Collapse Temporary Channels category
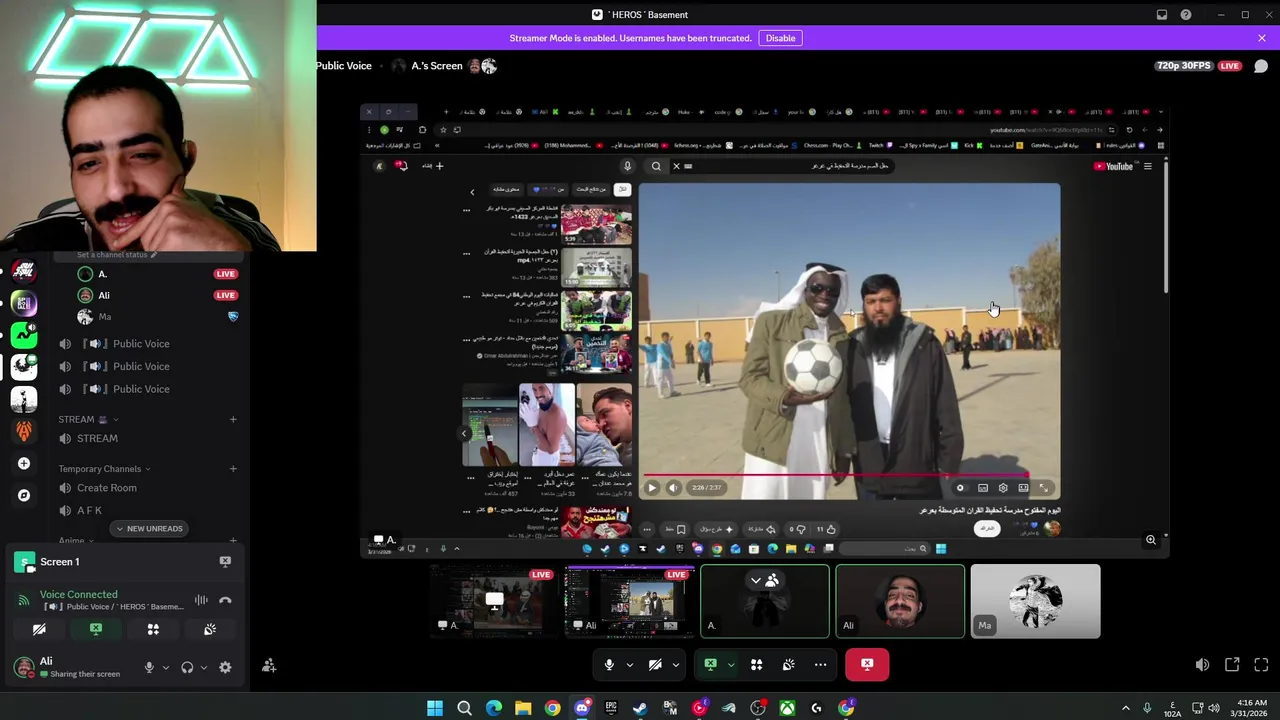Screen dimensions: 1280x720 pyautogui.click(x=105, y=469)
